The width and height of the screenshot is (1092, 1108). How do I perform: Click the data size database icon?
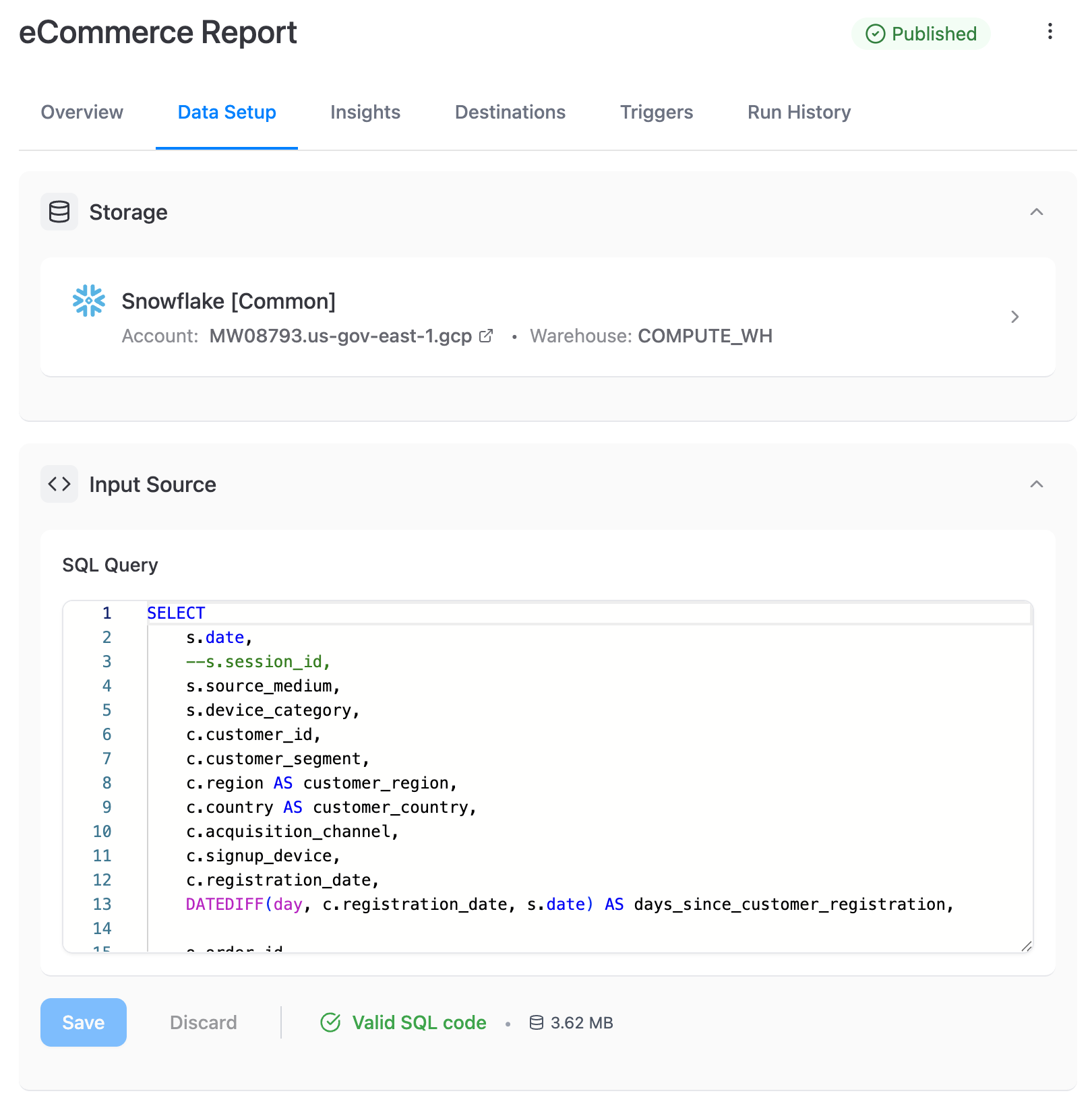click(536, 1022)
